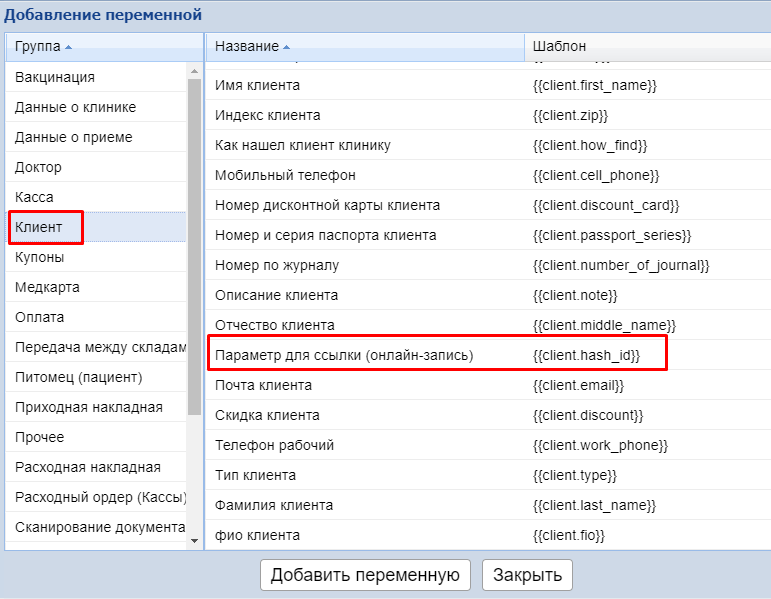771x599 pixels.
Task: Sort by the Название column header
Action: tap(246, 46)
